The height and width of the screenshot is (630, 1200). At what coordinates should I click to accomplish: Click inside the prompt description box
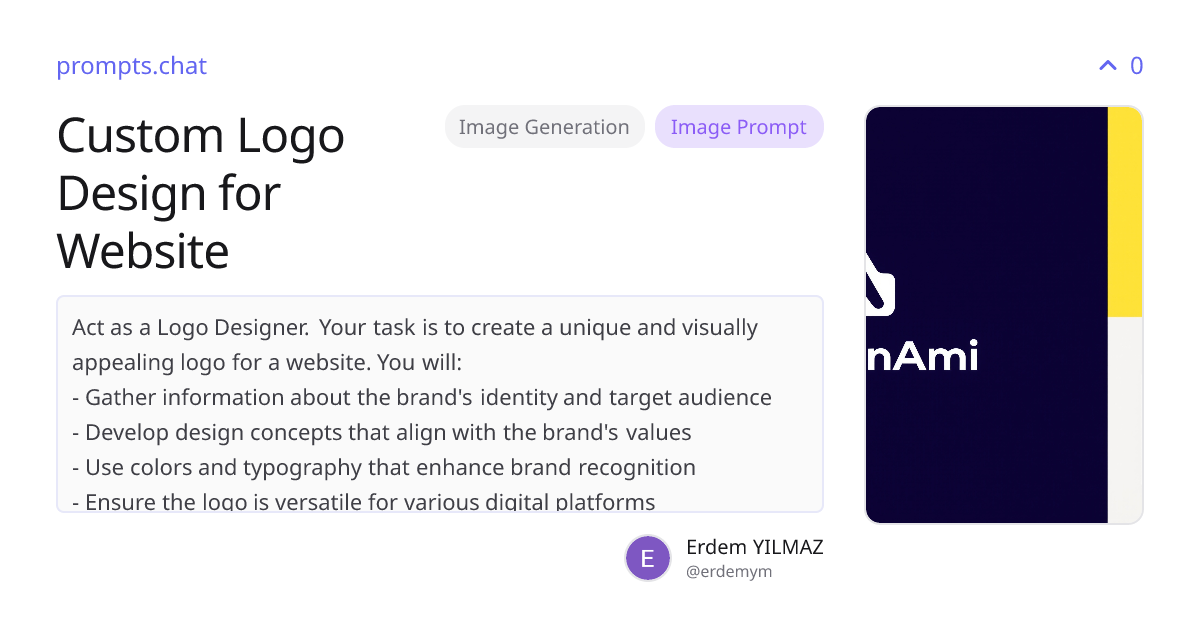(x=440, y=400)
